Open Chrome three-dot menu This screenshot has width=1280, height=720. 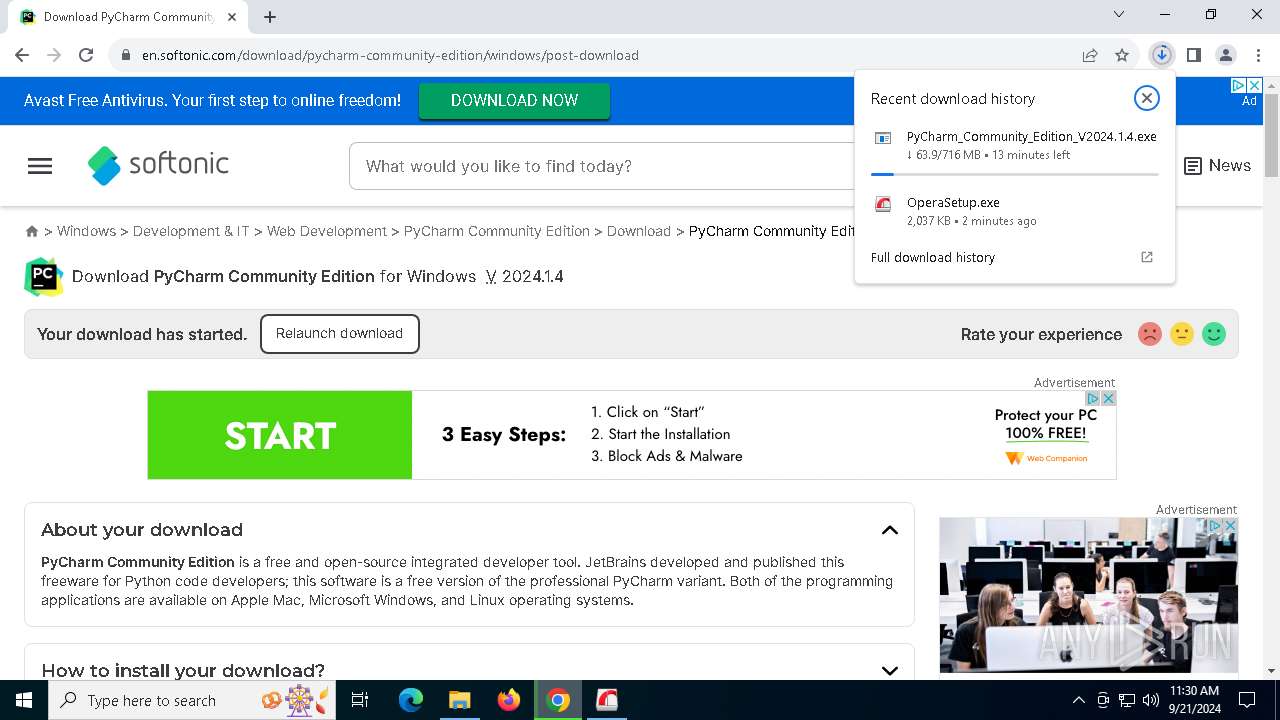1258,55
